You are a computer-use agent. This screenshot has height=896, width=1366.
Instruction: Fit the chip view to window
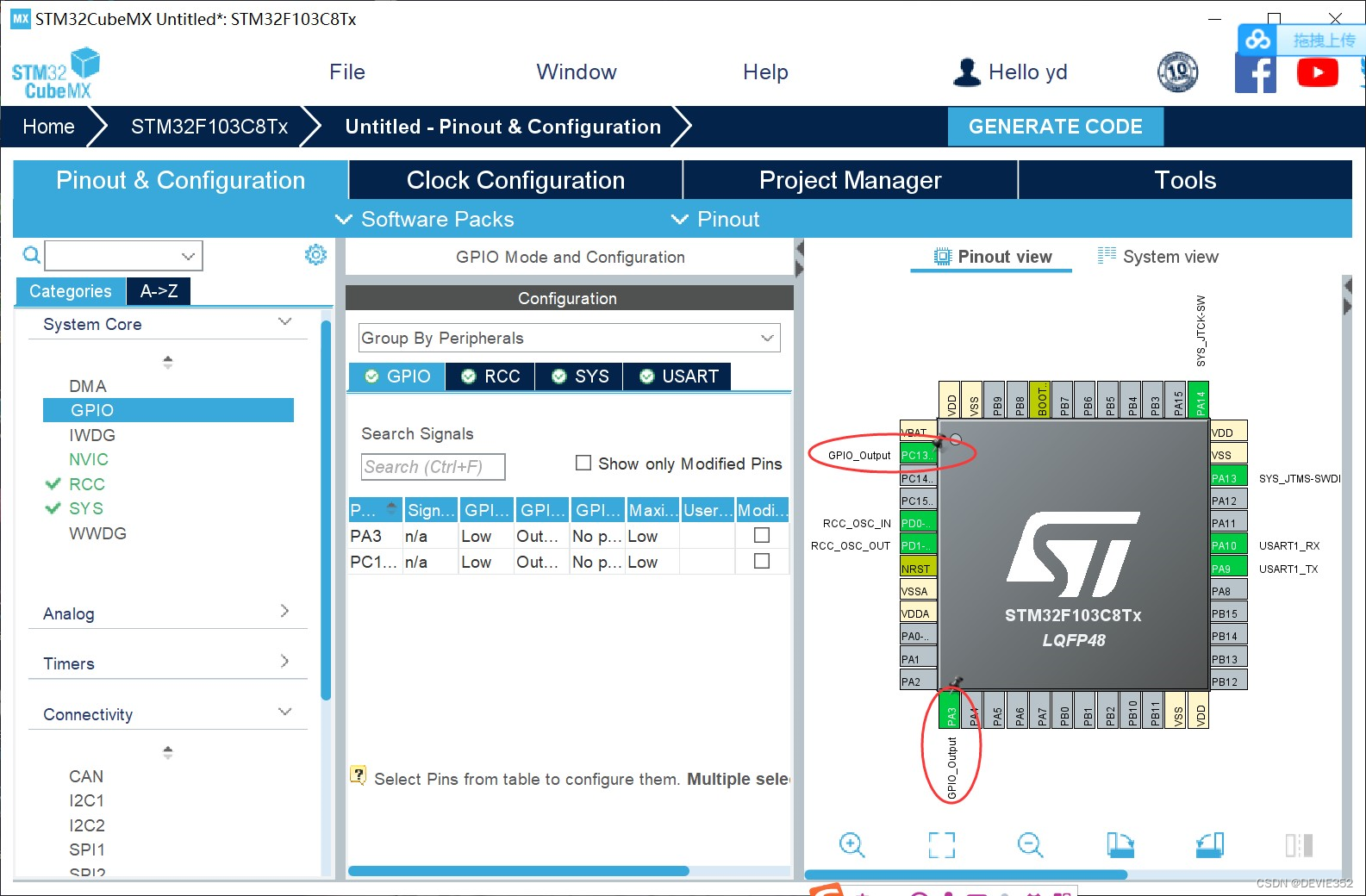[x=941, y=845]
